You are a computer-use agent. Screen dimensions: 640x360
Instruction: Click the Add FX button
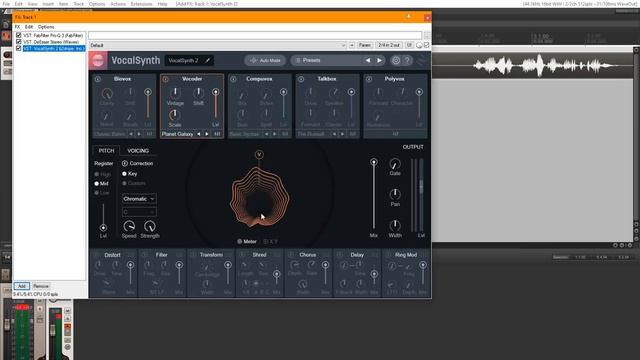(22, 286)
